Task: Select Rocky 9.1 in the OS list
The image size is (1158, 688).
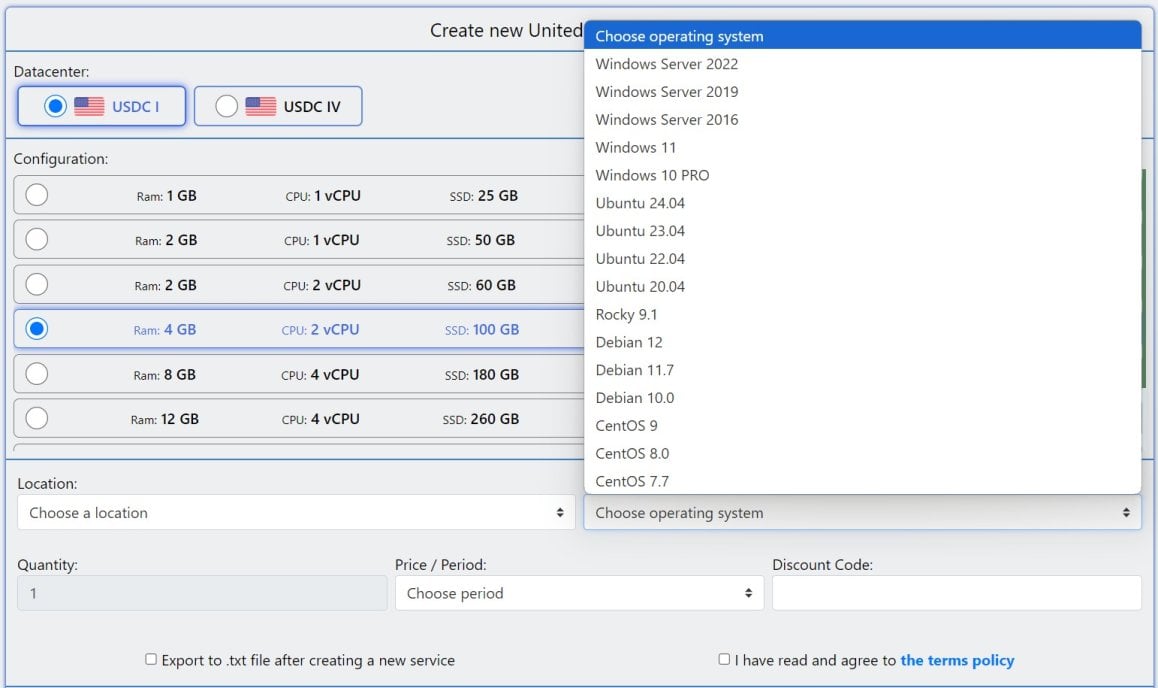Action: click(x=863, y=314)
